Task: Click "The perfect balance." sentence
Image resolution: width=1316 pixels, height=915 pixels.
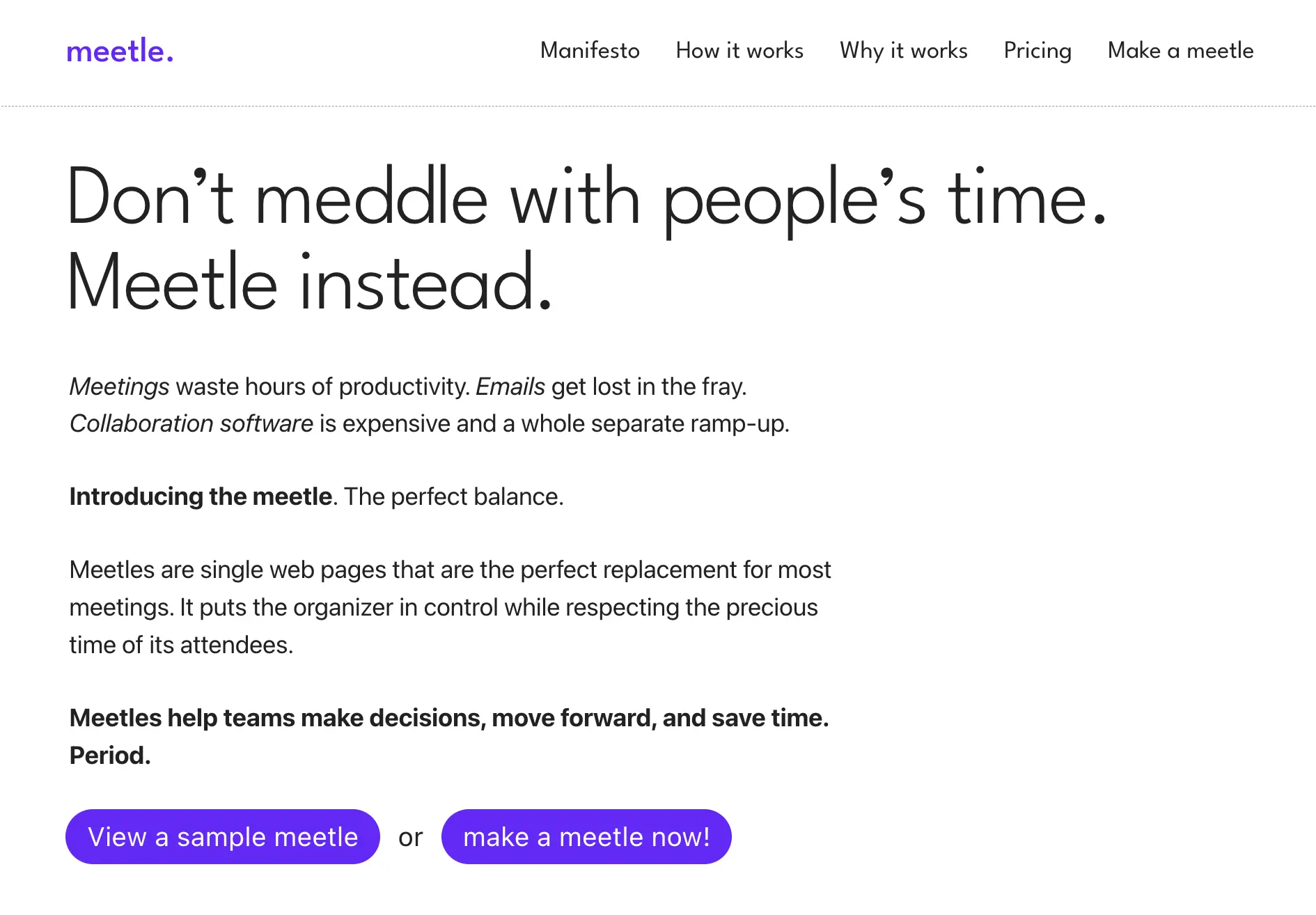Action: 454,496
